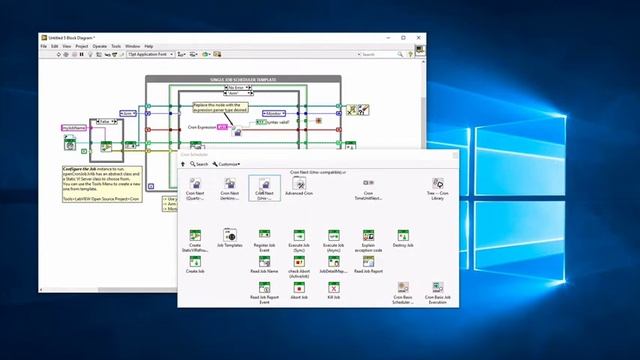Go up a level in the Cron palette
The height and width of the screenshot is (360, 640).
(x=183, y=164)
